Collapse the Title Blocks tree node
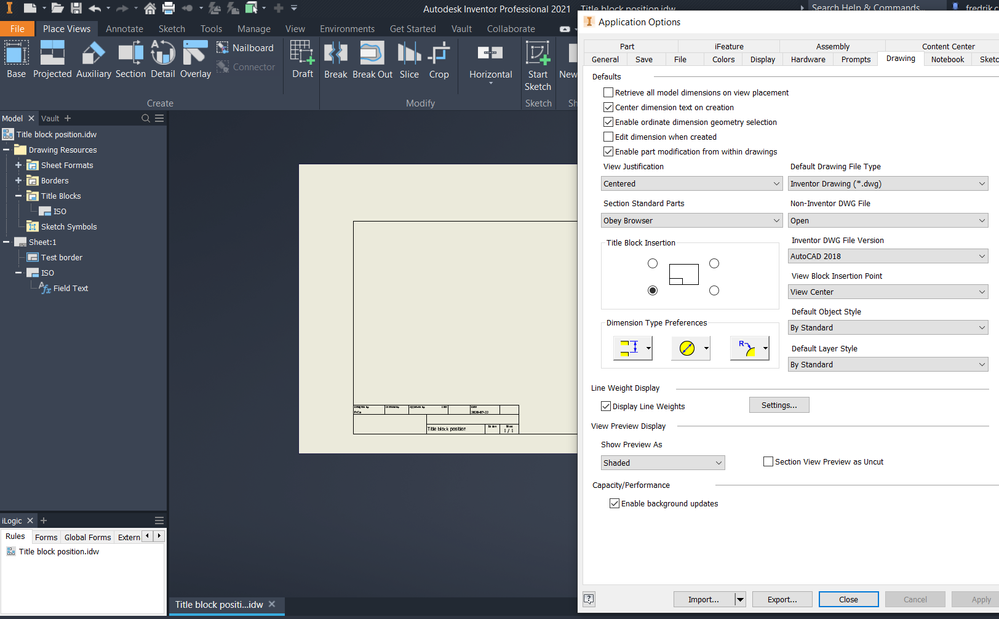 tap(18, 196)
